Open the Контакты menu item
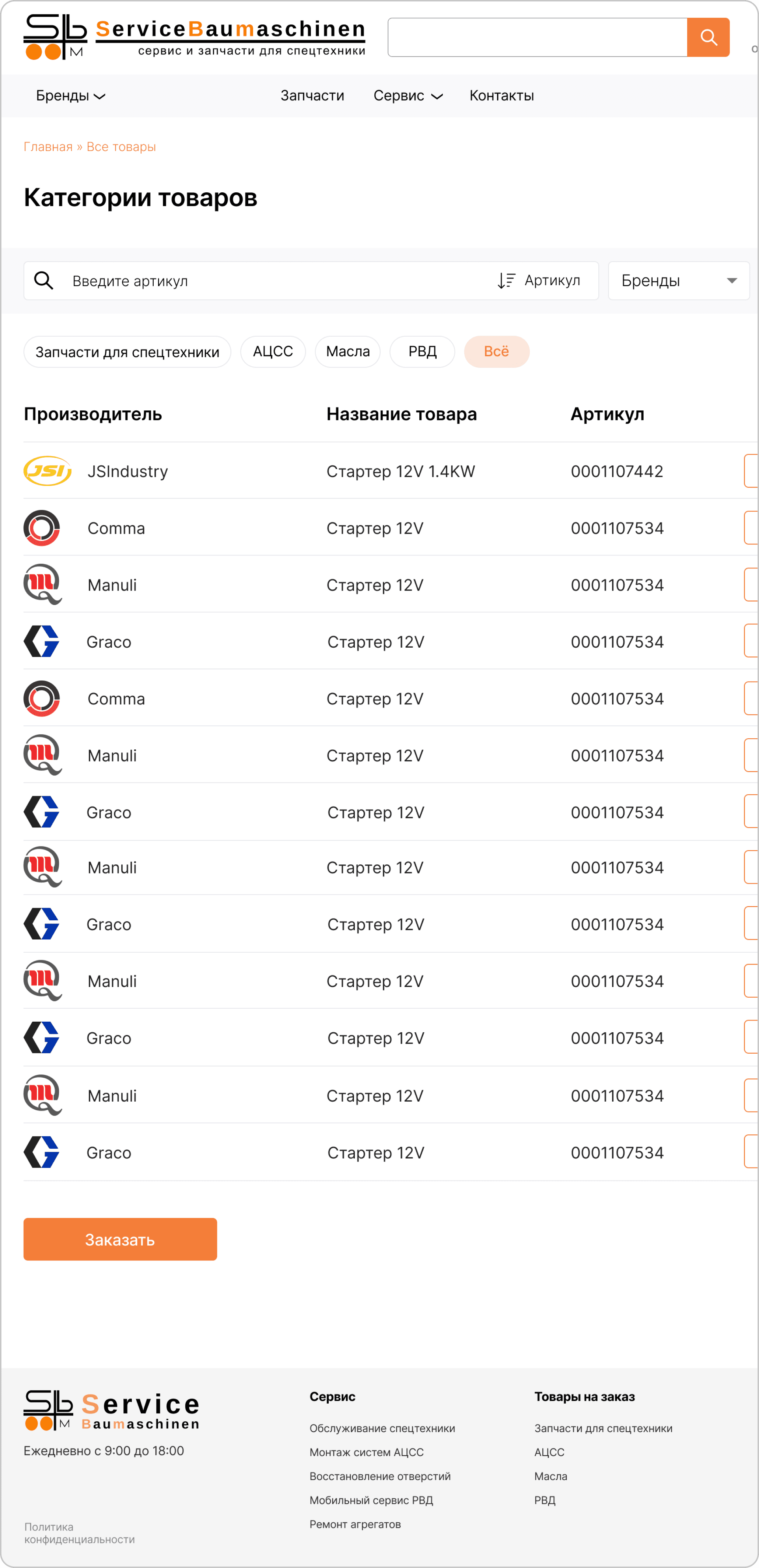 501,95
